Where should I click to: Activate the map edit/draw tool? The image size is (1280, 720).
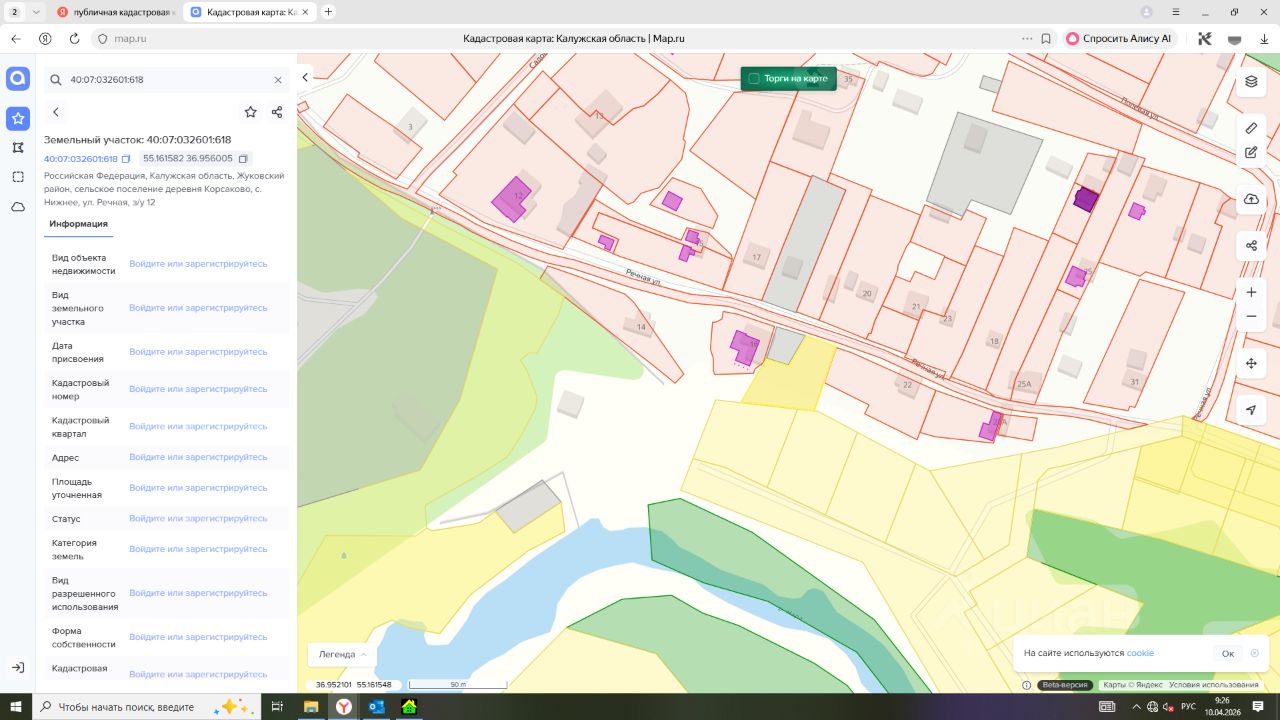(1251, 153)
